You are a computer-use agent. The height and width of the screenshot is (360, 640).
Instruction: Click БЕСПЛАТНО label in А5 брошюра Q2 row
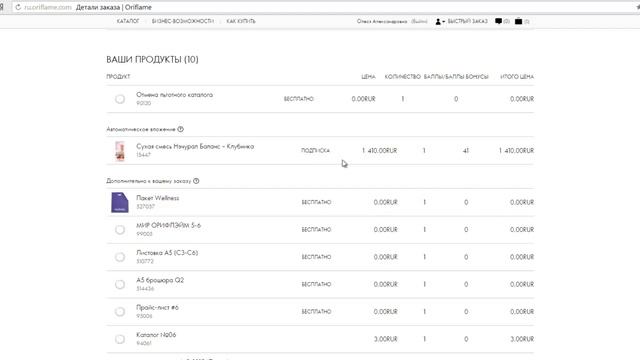(x=316, y=284)
